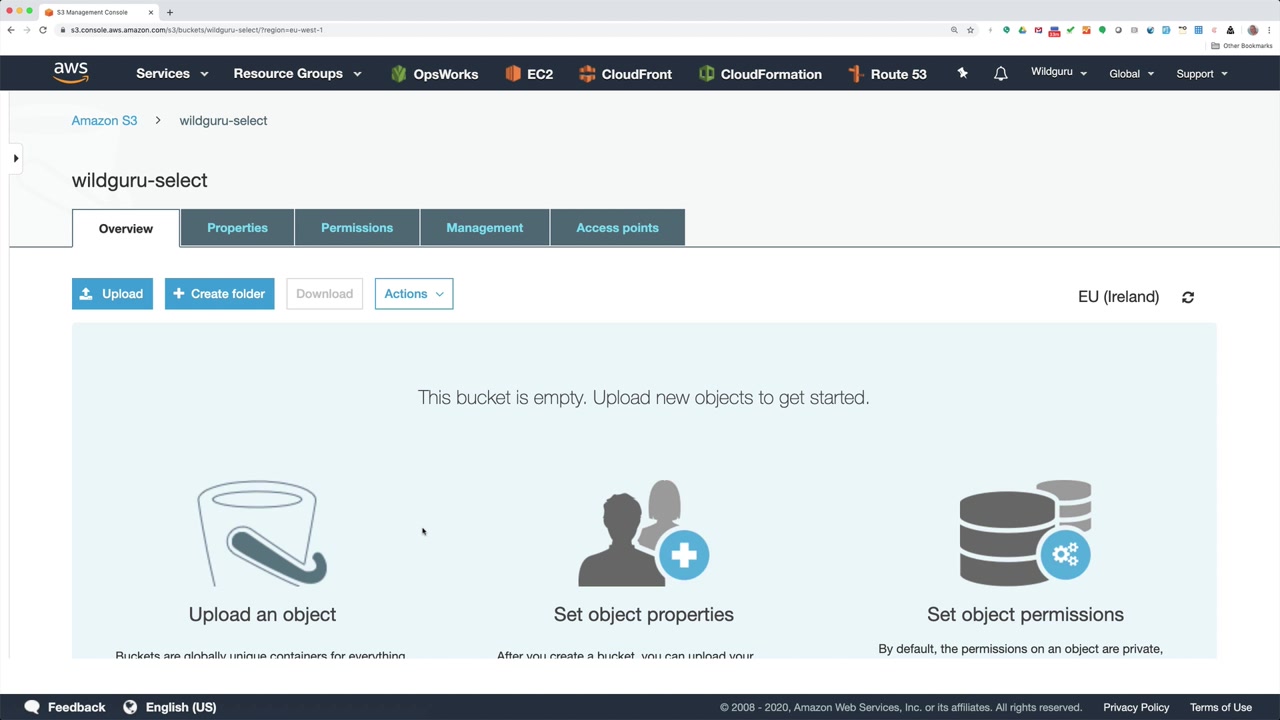Bookmark this page with the star icon
1280x720 pixels.
point(970,30)
